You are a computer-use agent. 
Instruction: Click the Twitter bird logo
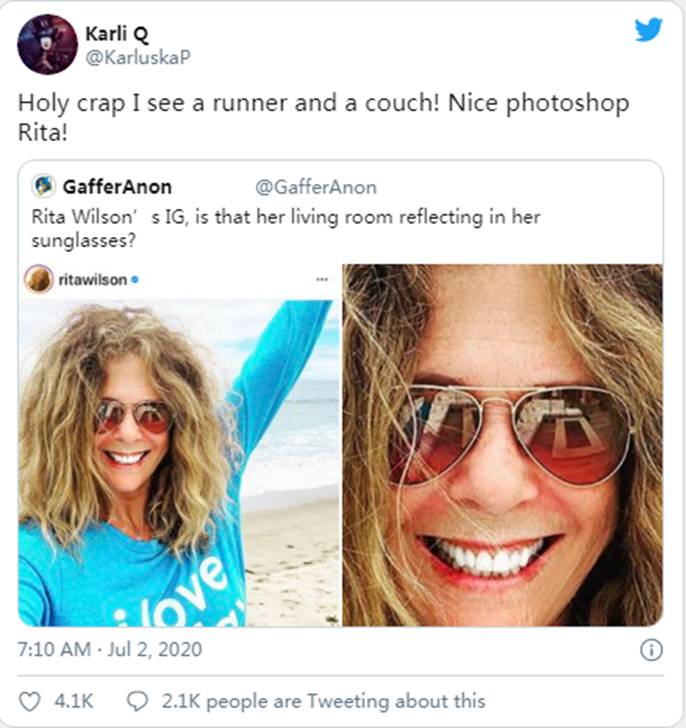point(648,30)
